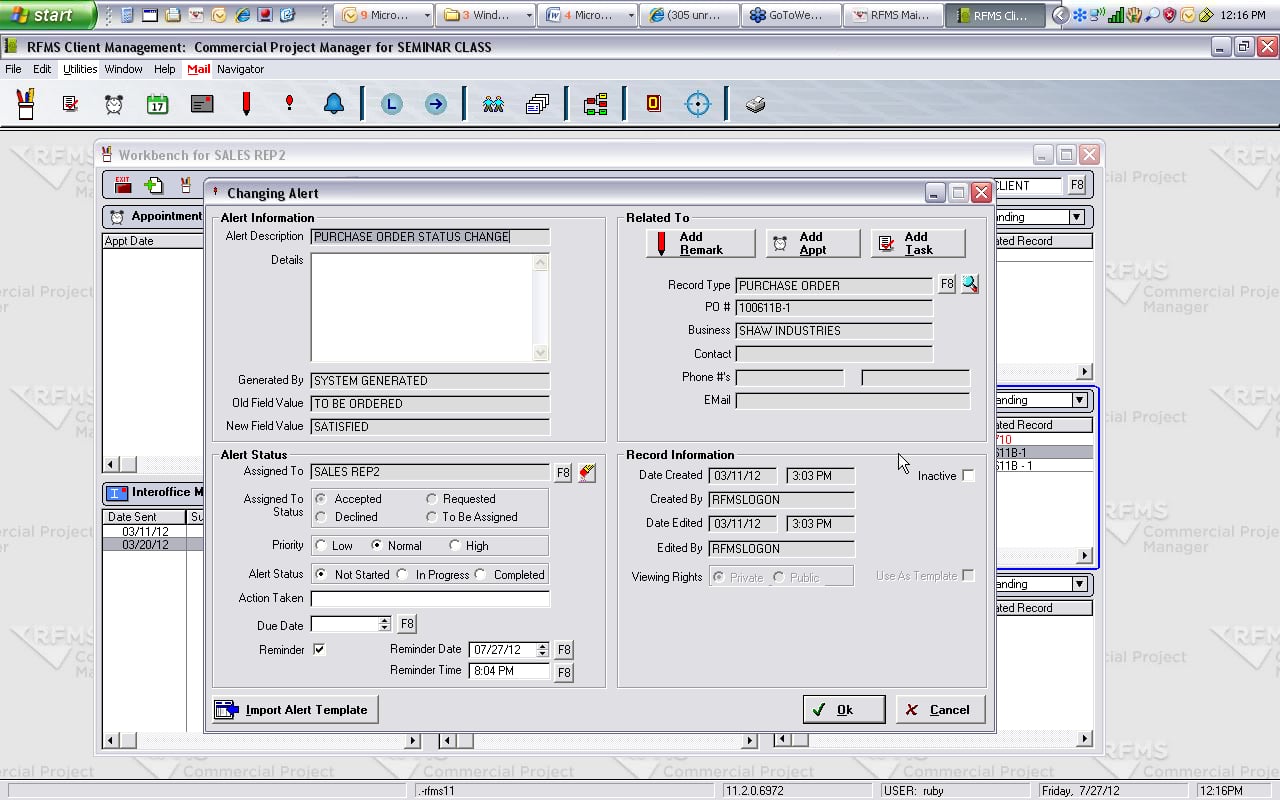Confirm the alert with the Ok button
Screen dimensions: 1280x800
tap(844, 710)
